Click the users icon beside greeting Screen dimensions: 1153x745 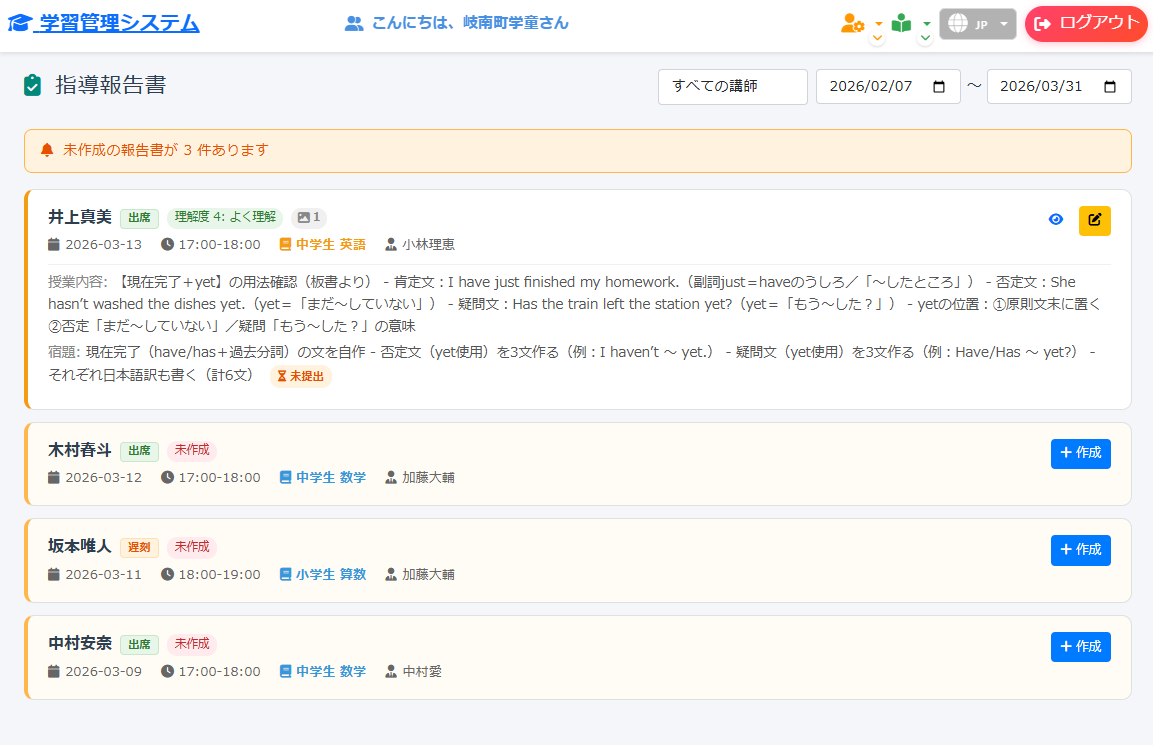(x=354, y=24)
